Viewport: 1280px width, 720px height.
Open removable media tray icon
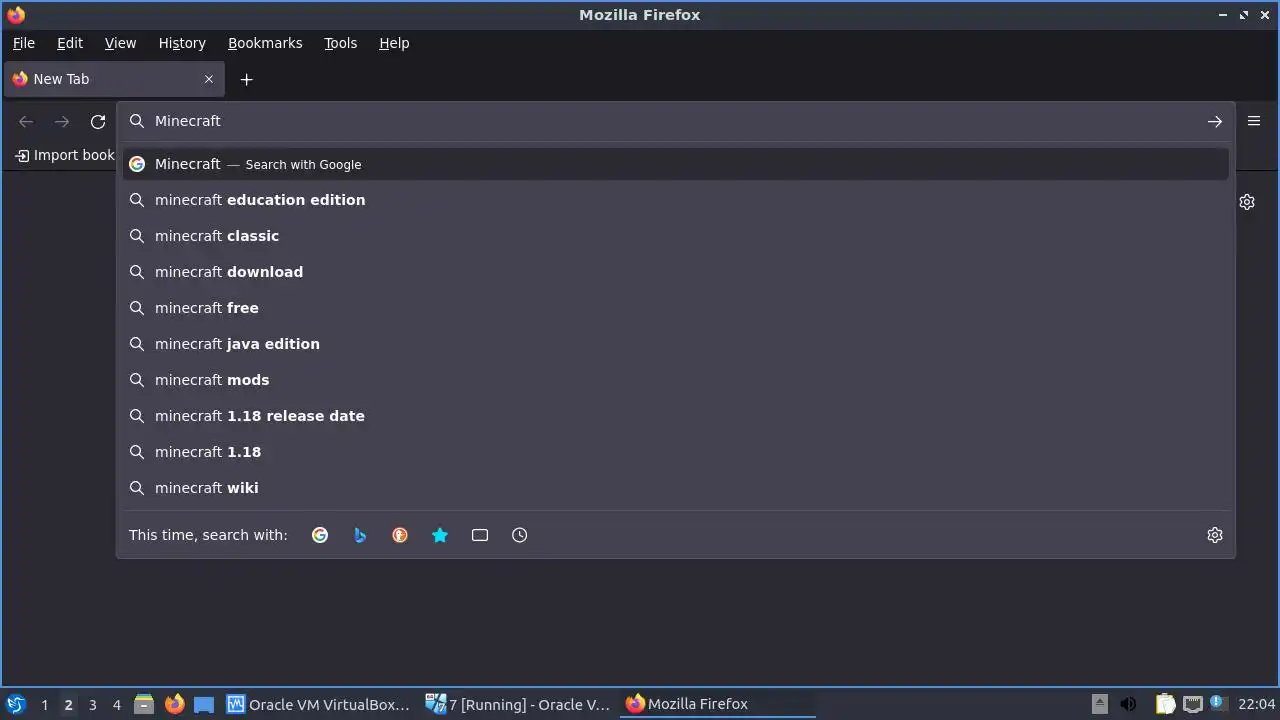(x=1099, y=704)
